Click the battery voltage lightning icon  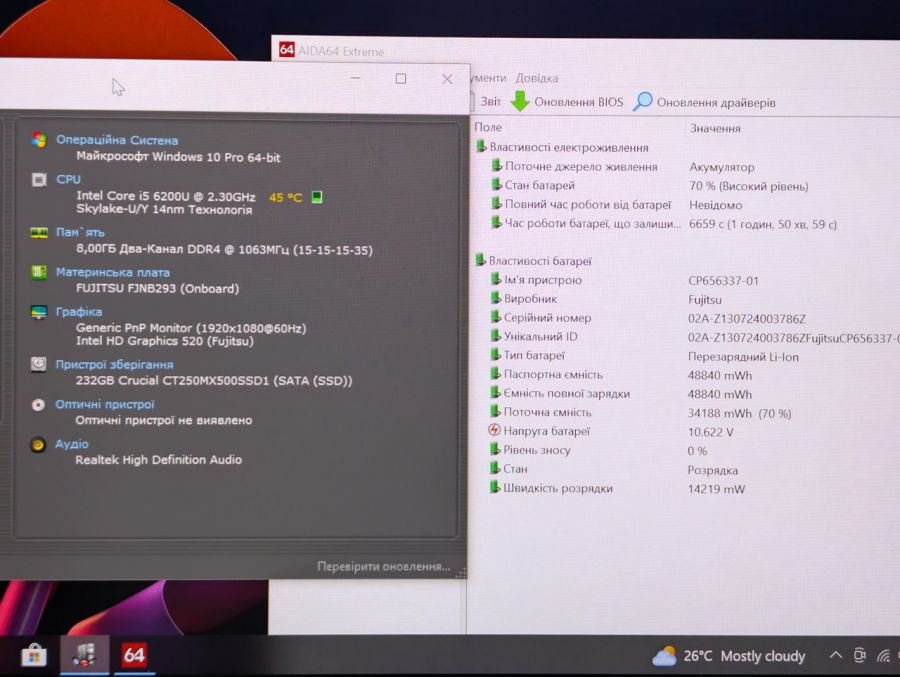494,430
